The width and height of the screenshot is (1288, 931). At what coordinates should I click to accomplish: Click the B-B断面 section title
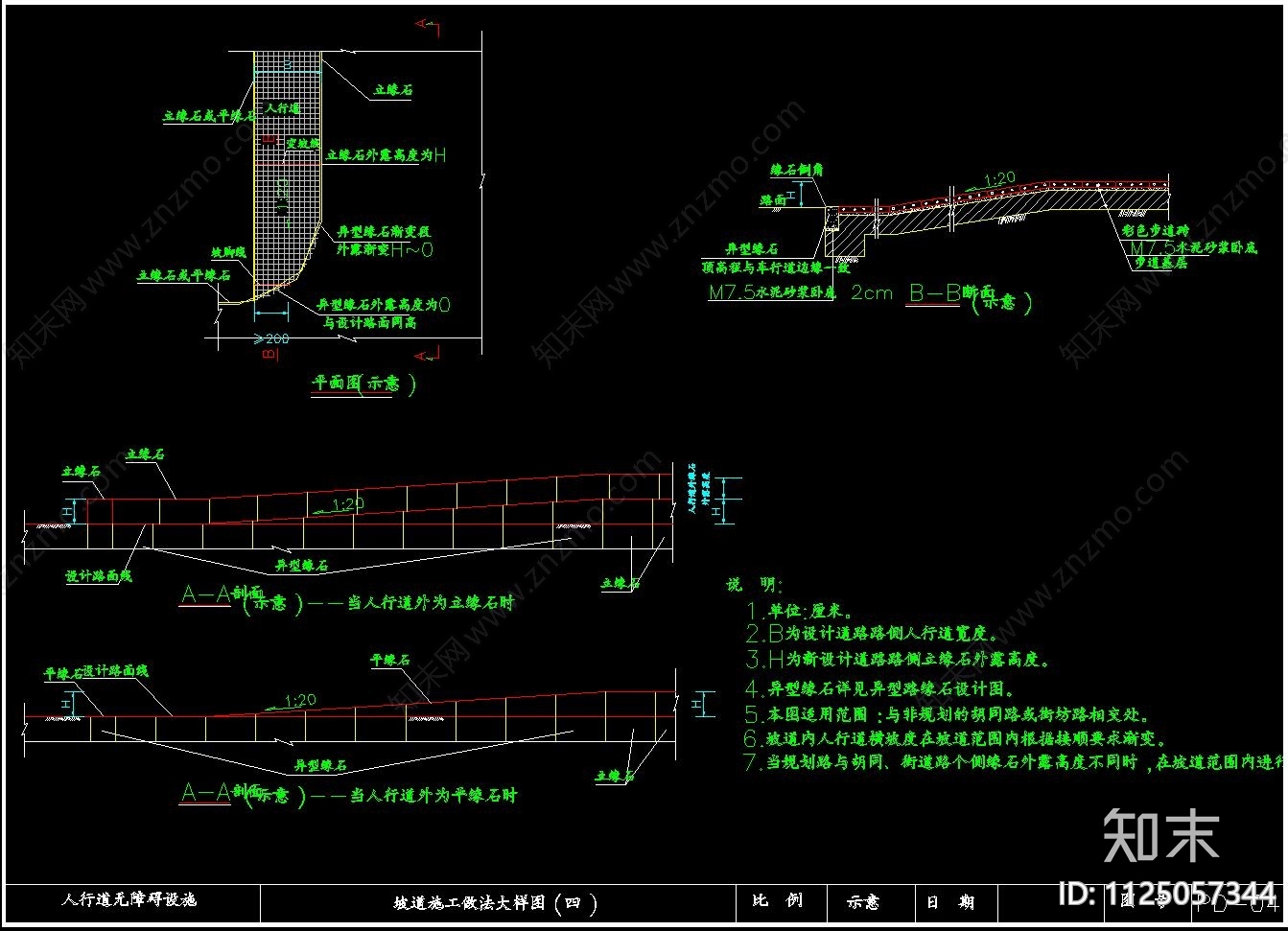(x=952, y=293)
